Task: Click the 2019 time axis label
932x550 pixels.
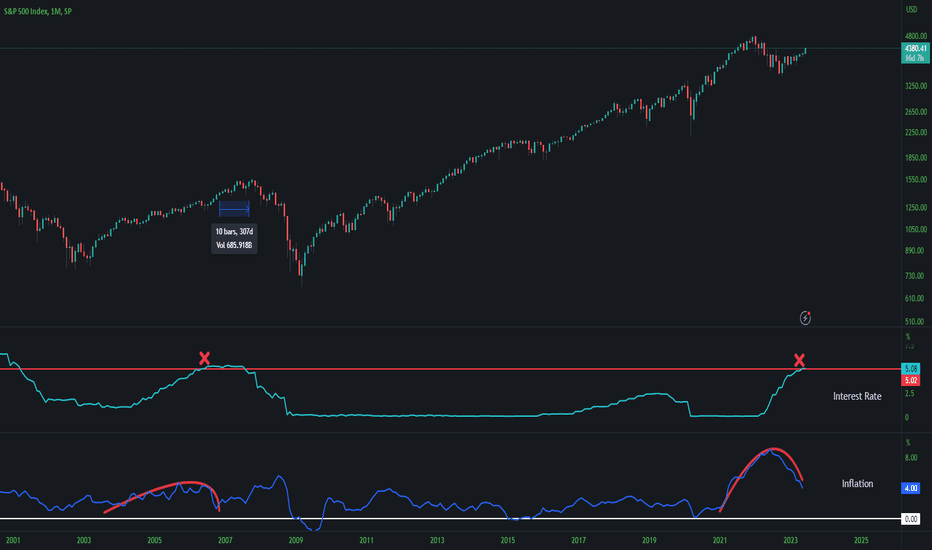Action: [x=649, y=540]
